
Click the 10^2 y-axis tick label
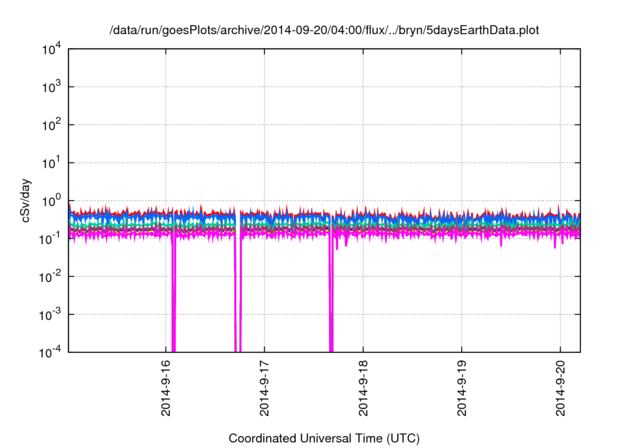click(52, 125)
